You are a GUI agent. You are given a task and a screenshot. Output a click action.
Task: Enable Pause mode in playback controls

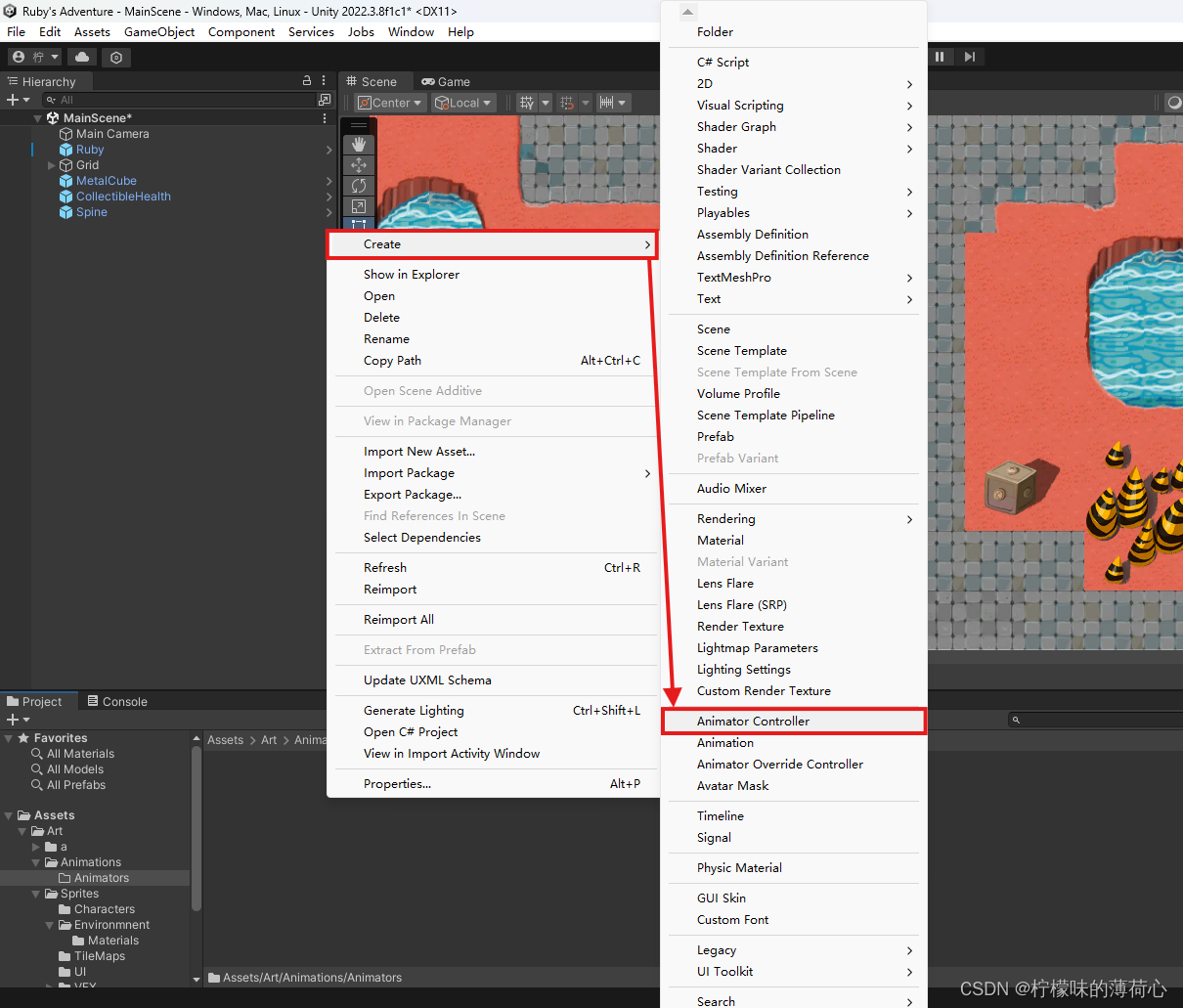click(940, 57)
